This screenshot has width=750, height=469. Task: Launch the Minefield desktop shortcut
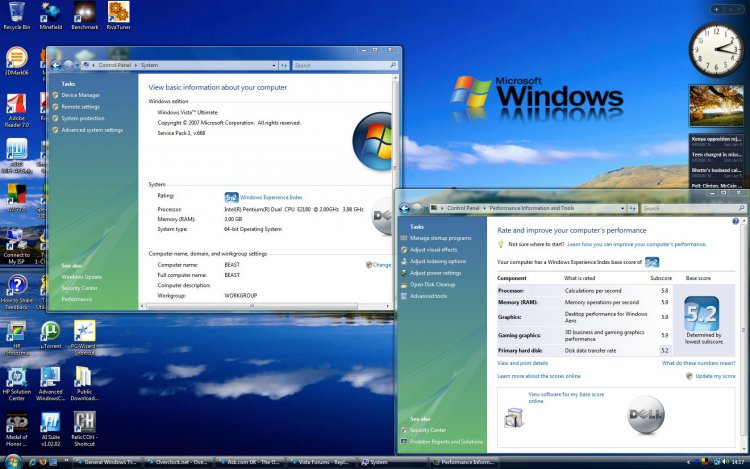pyautogui.click(x=51, y=15)
